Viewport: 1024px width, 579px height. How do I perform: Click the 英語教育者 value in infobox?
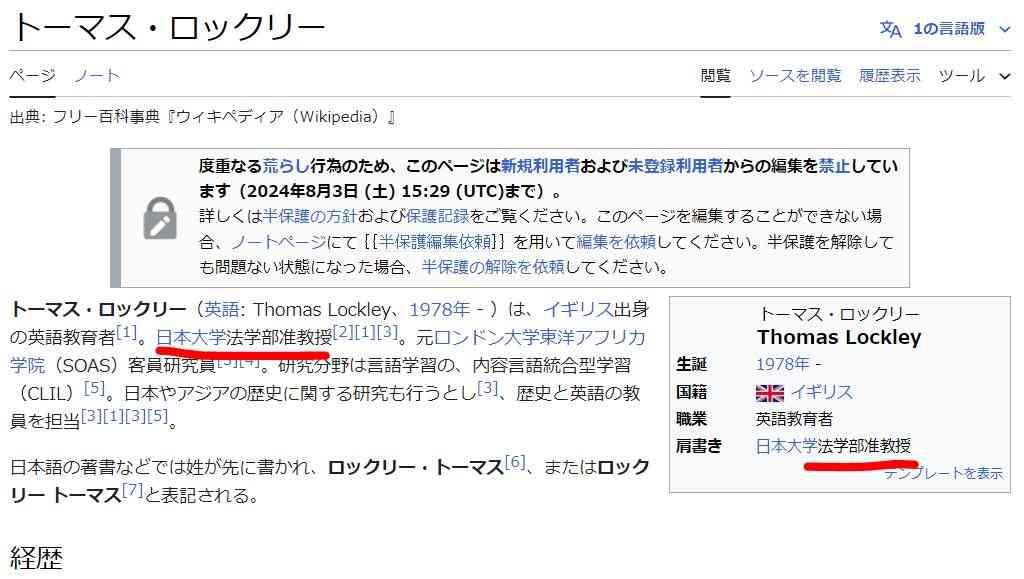794,419
